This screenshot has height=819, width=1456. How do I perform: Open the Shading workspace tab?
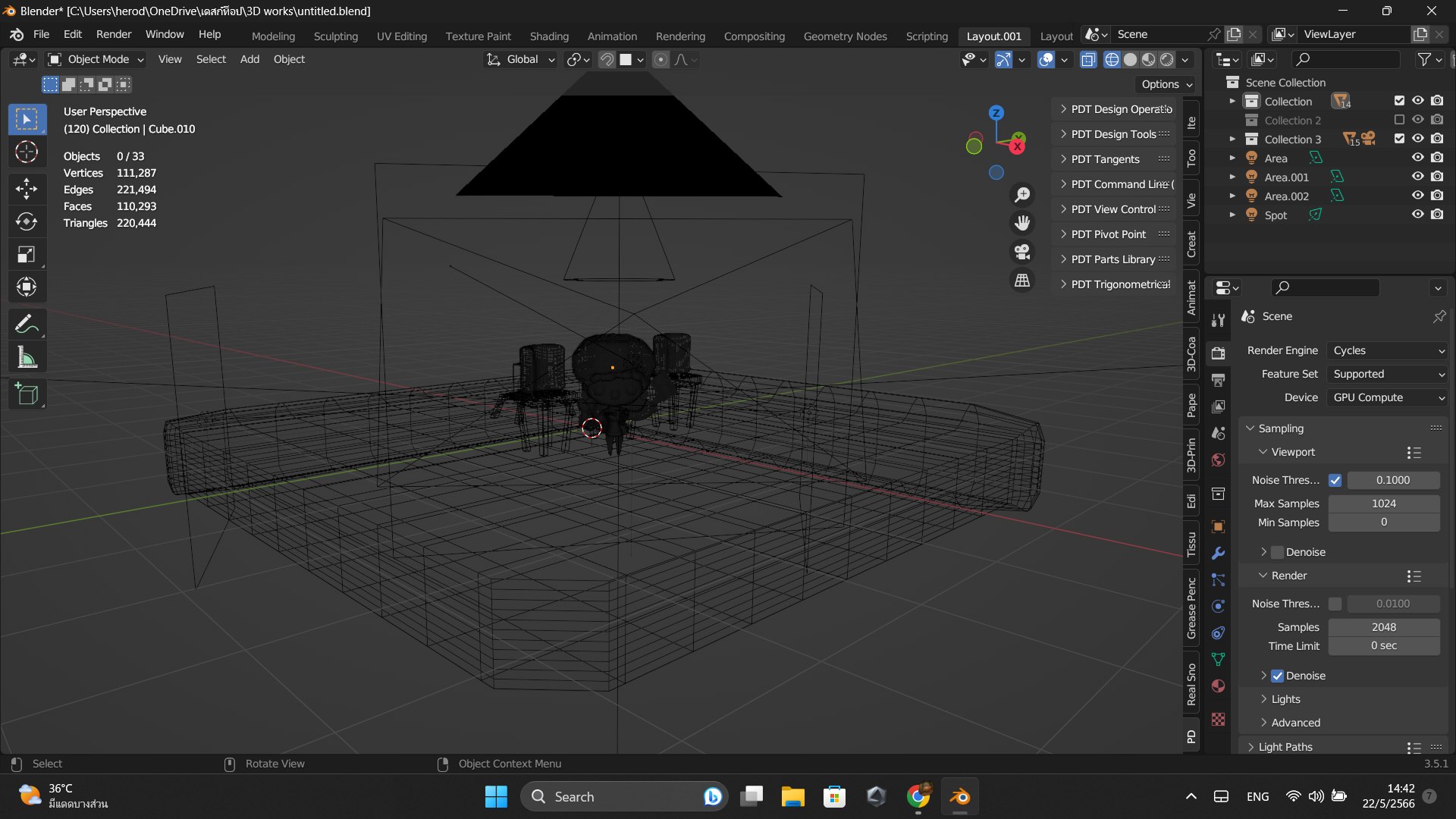[549, 36]
